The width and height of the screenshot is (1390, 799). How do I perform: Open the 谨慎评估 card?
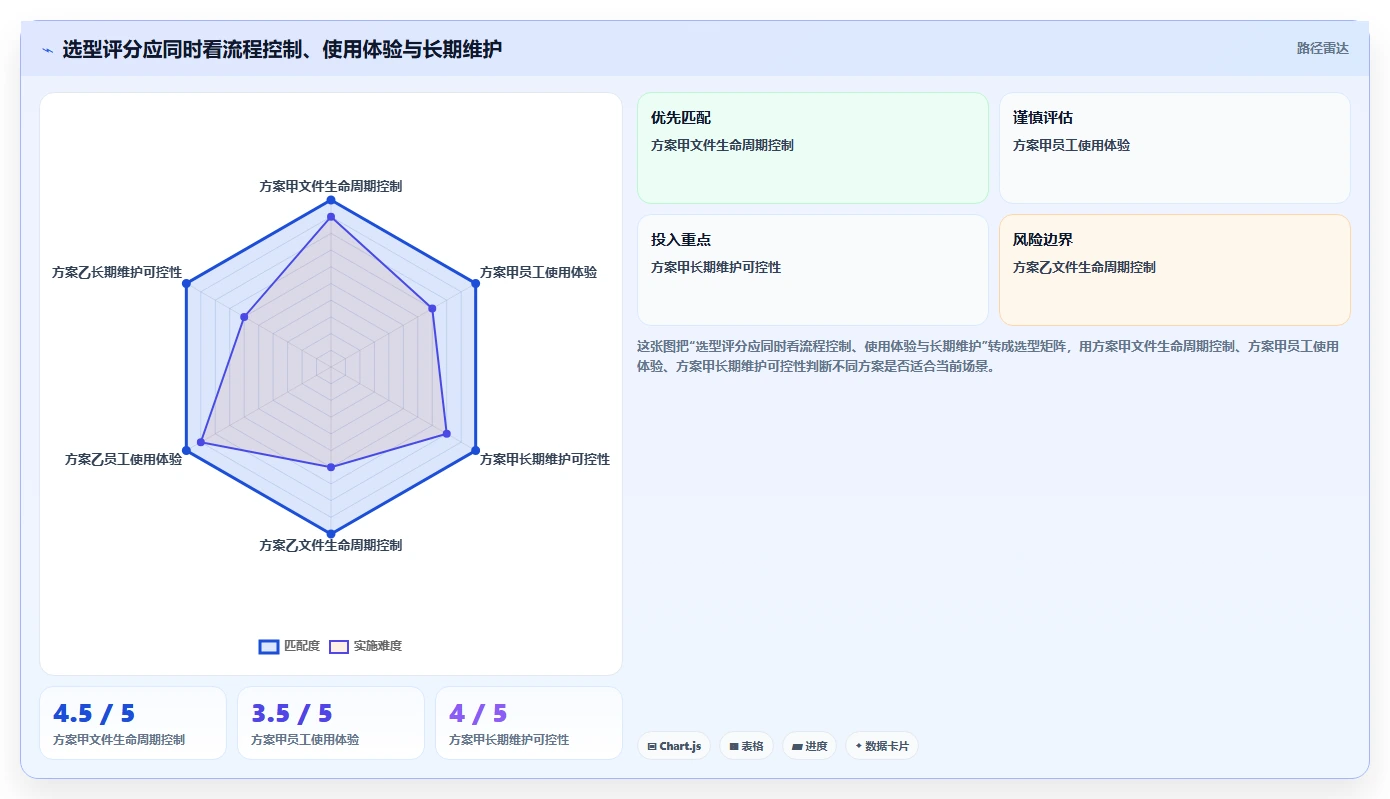coord(1175,148)
